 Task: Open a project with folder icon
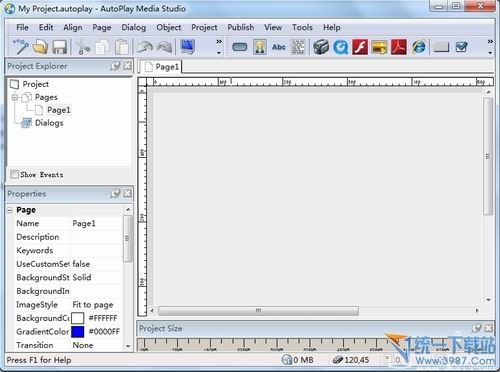pyautogui.click(x=40, y=47)
